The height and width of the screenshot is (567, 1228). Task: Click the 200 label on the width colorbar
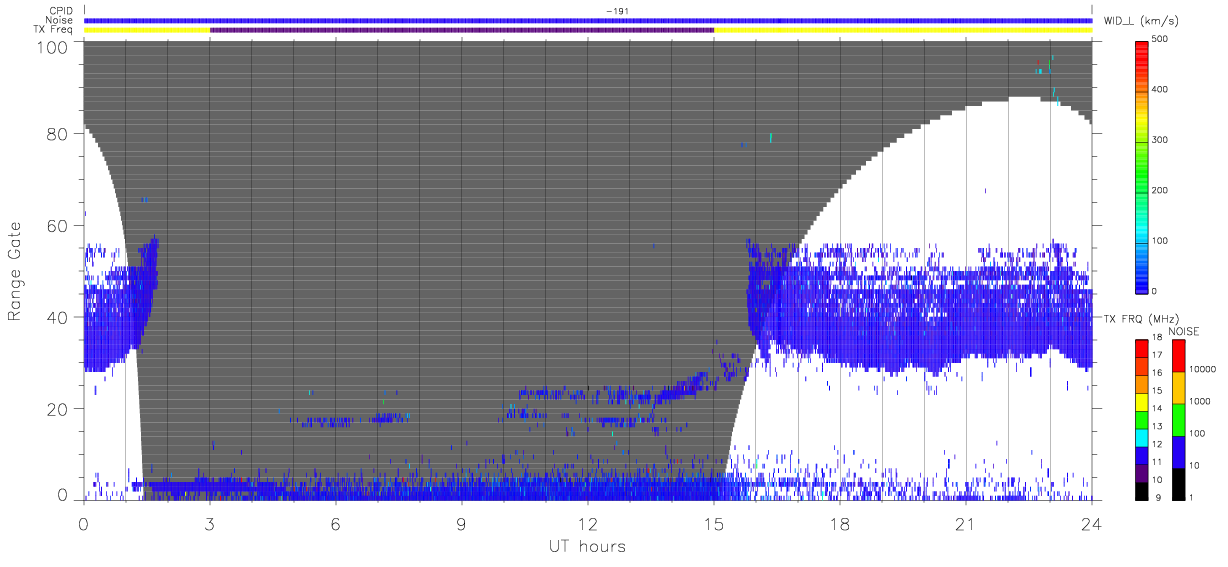(1160, 190)
